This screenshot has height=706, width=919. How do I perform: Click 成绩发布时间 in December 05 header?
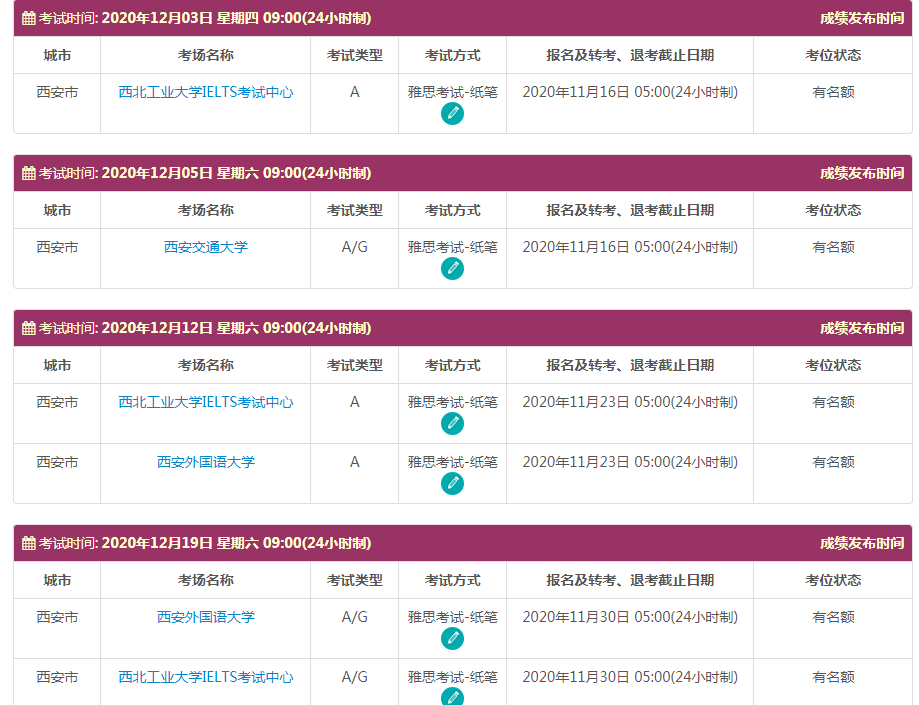(862, 173)
